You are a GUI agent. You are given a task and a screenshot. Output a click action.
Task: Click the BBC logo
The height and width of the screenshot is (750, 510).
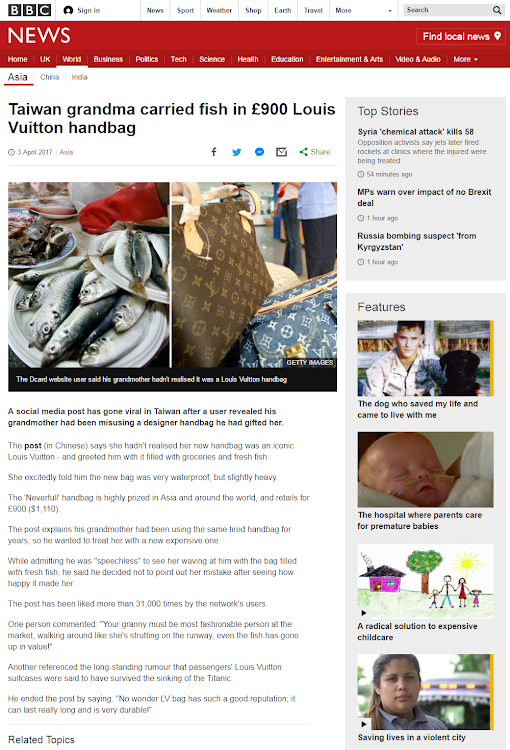pos(29,10)
